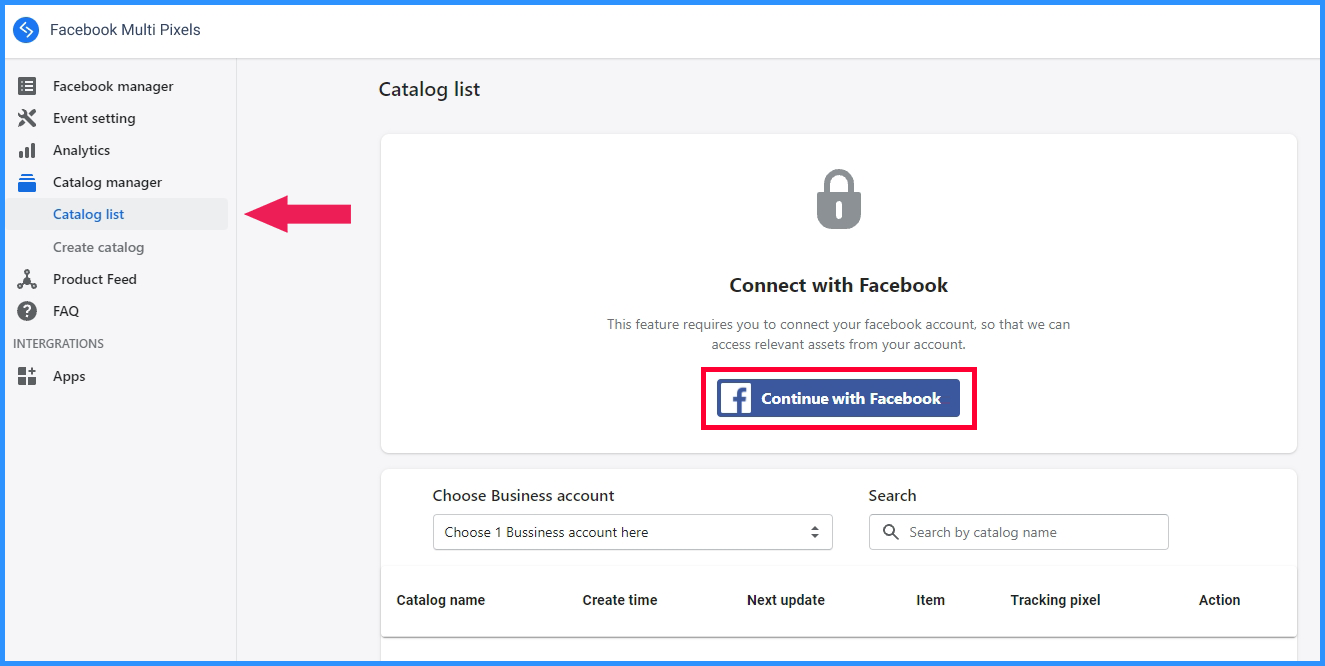Open the Choose Business account dropdown
Viewport: 1325px width, 666px height.
(632, 532)
